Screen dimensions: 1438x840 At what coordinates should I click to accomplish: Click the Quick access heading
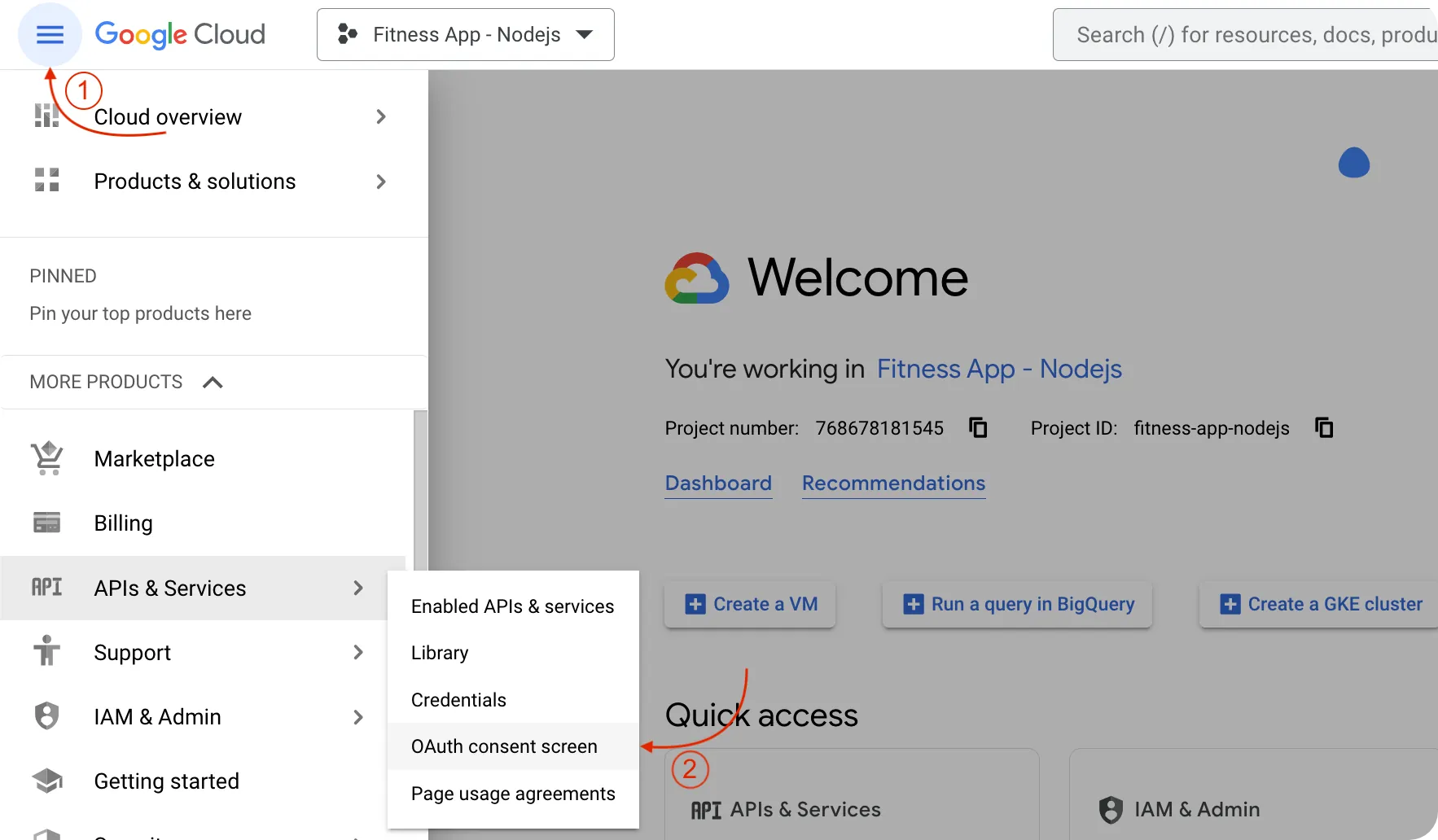pos(761,715)
